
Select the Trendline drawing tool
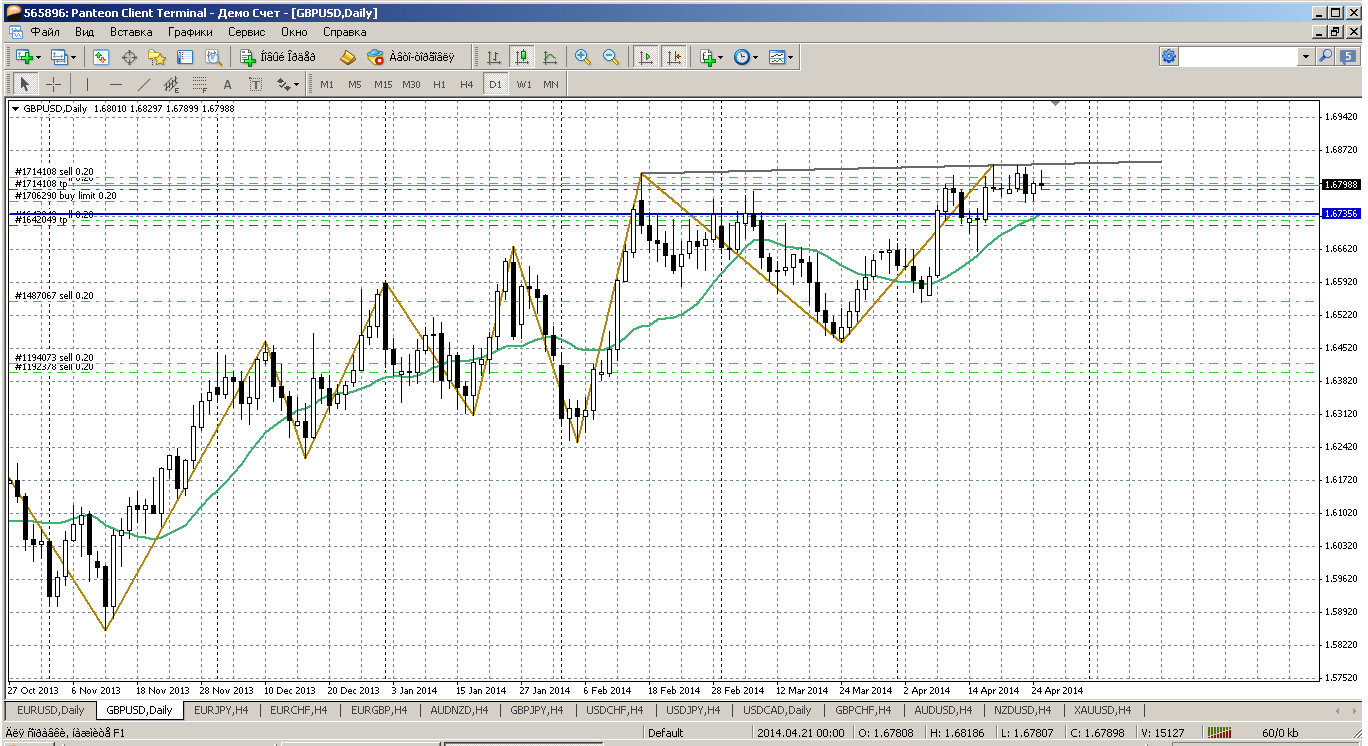click(143, 84)
